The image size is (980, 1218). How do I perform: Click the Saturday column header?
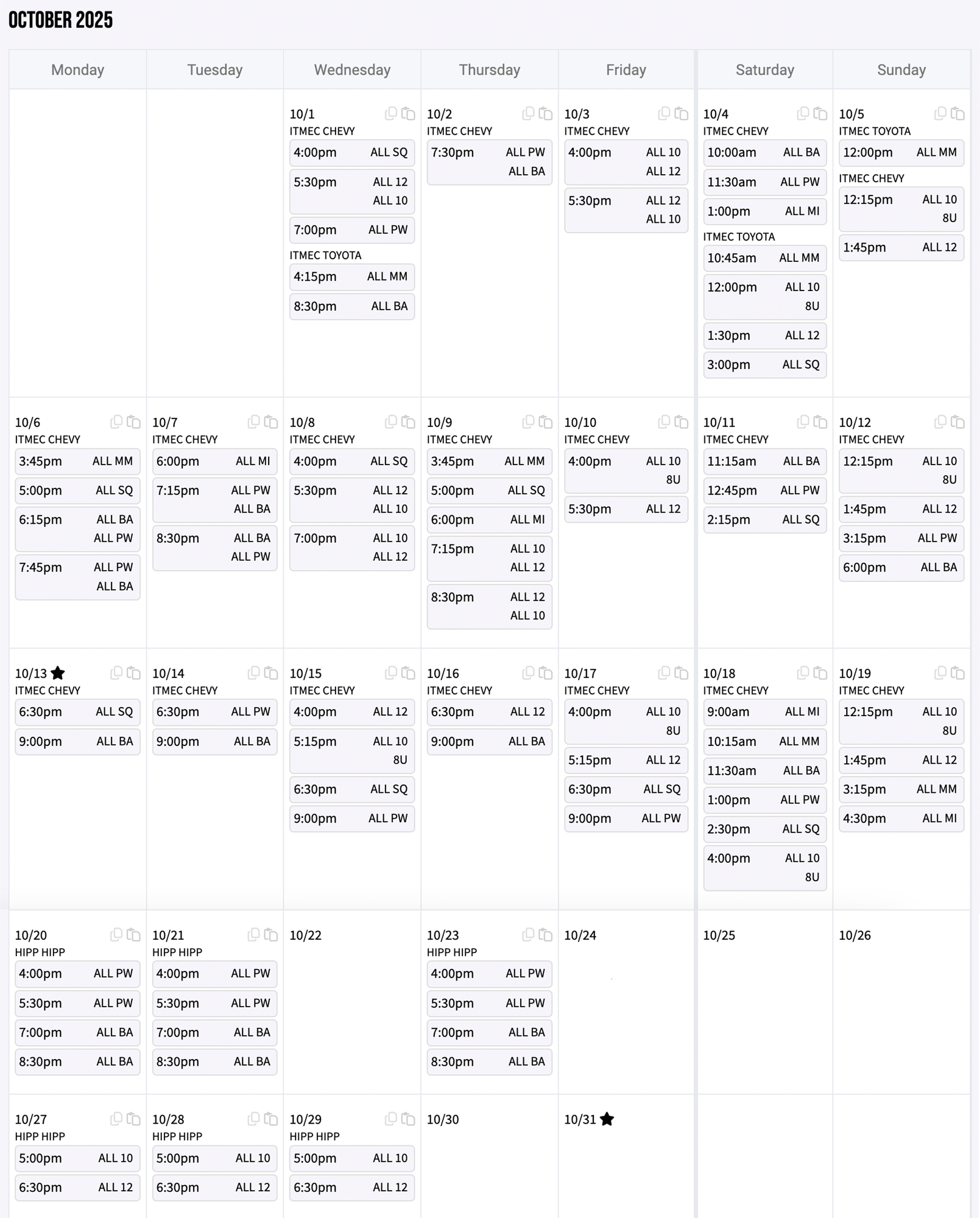[x=764, y=70]
